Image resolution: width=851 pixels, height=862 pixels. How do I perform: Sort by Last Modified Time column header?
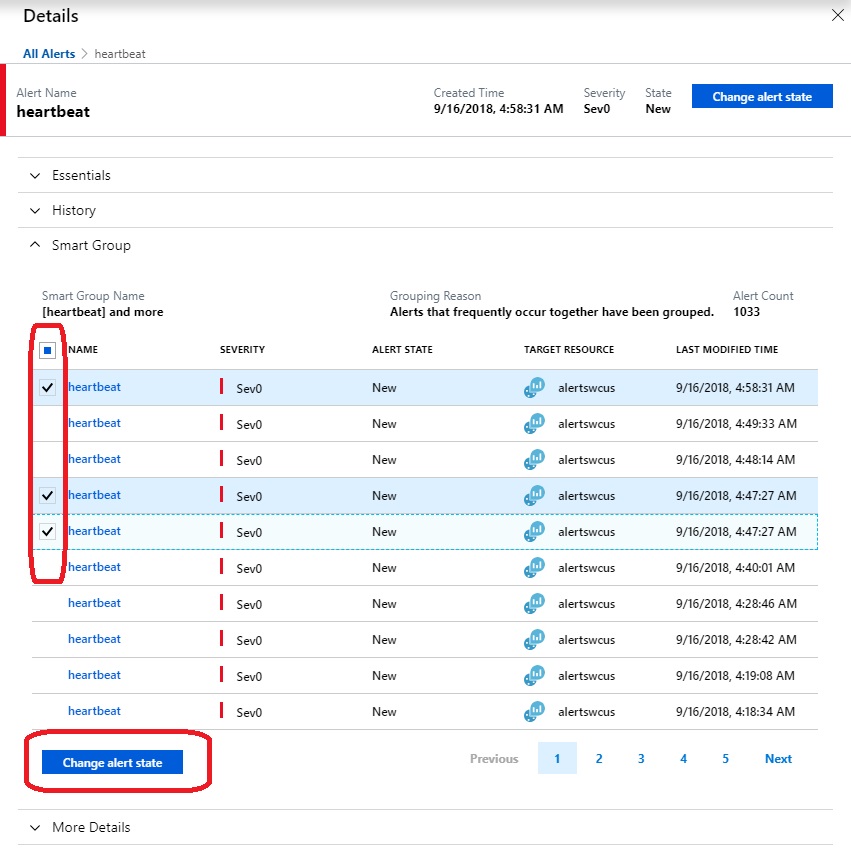tap(726, 350)
